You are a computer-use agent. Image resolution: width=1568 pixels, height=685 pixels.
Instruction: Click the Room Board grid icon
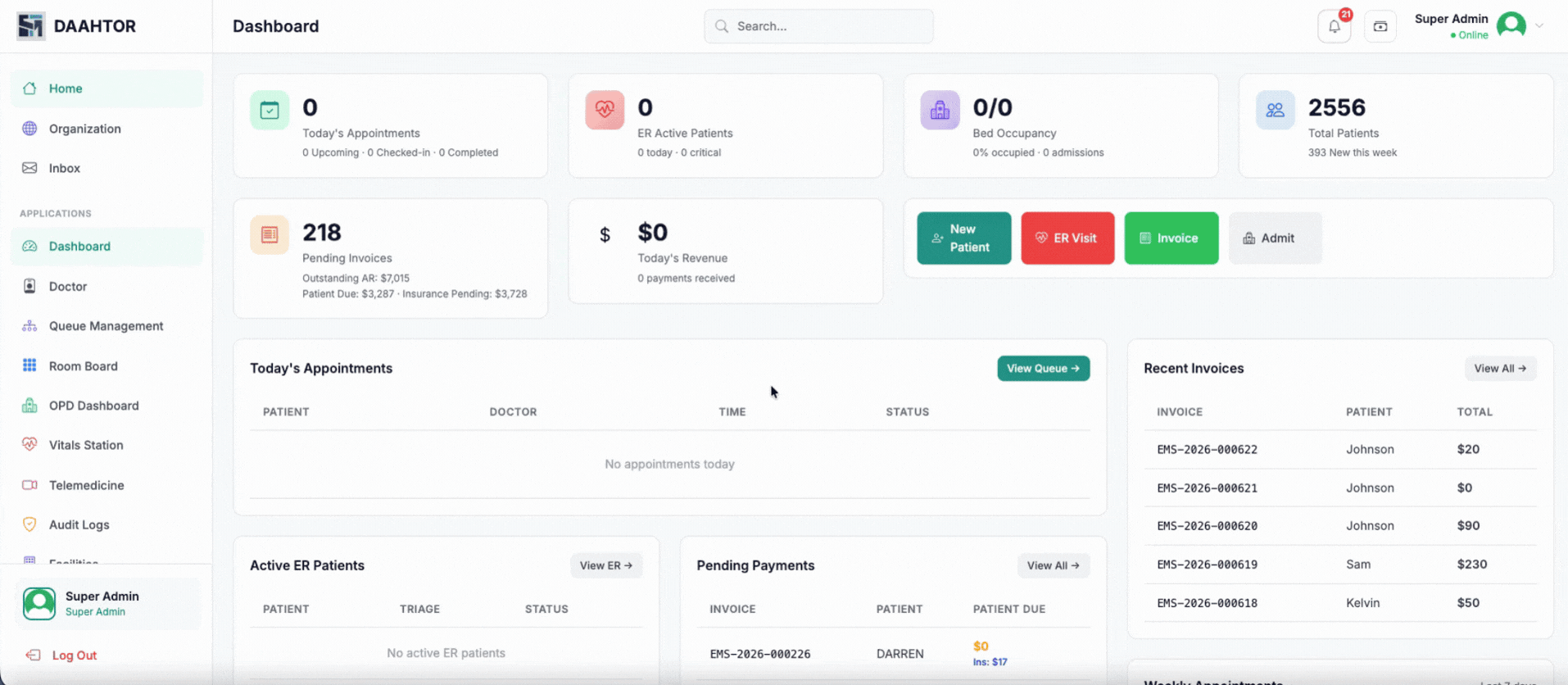click(29, 365)
